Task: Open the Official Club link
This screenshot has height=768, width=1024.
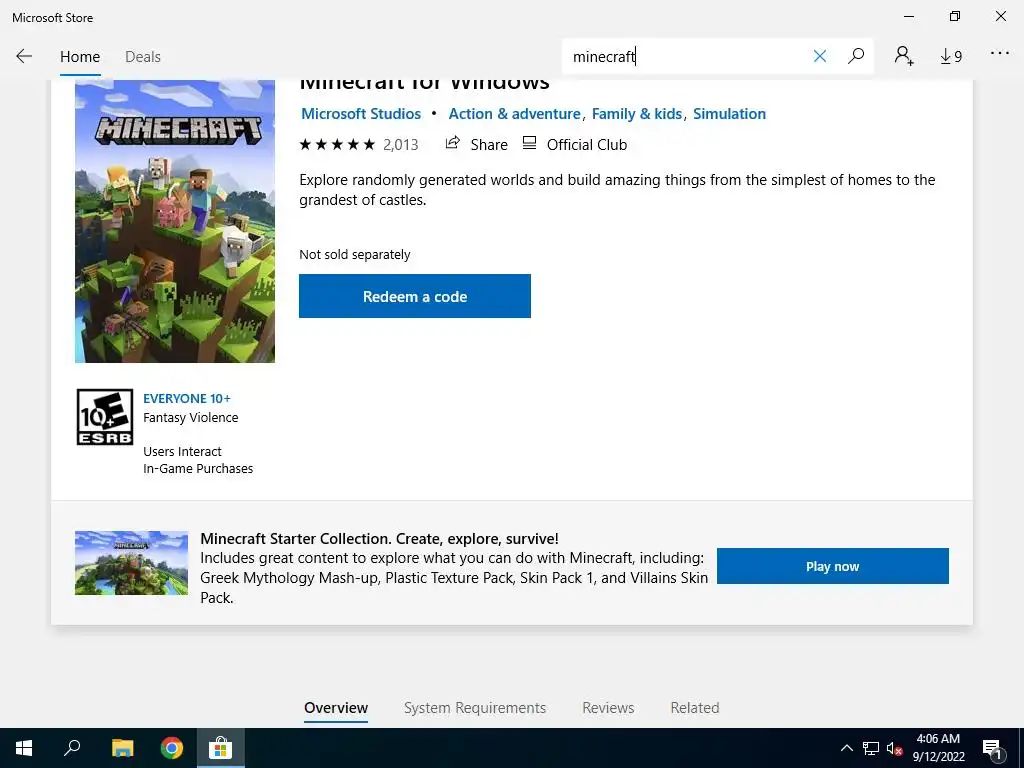Action: [575, 144]
